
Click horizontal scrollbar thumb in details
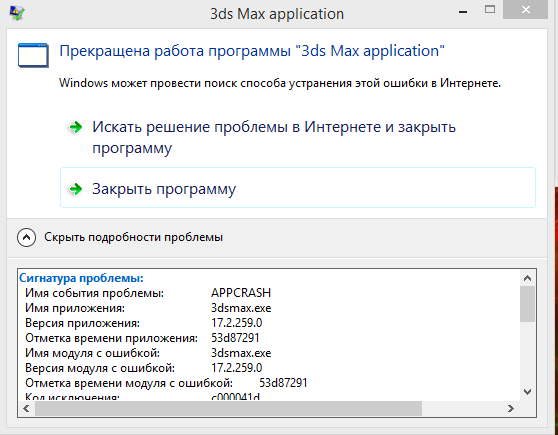click(x=228, y=408)
